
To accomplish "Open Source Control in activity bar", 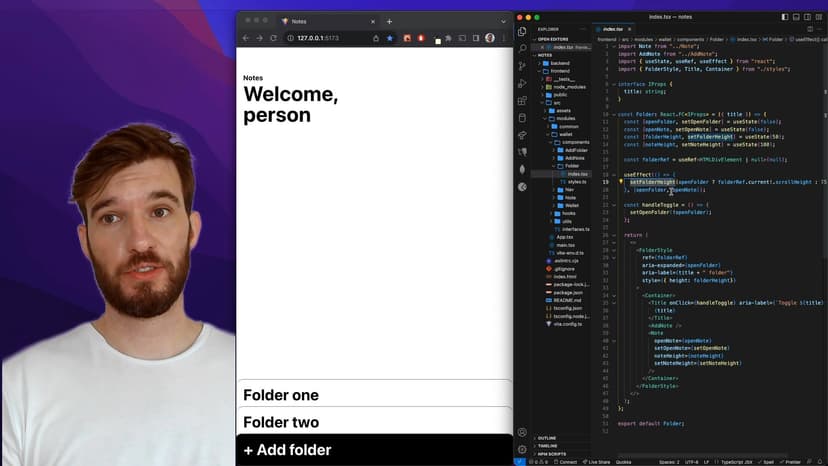I will click(522, 65).
